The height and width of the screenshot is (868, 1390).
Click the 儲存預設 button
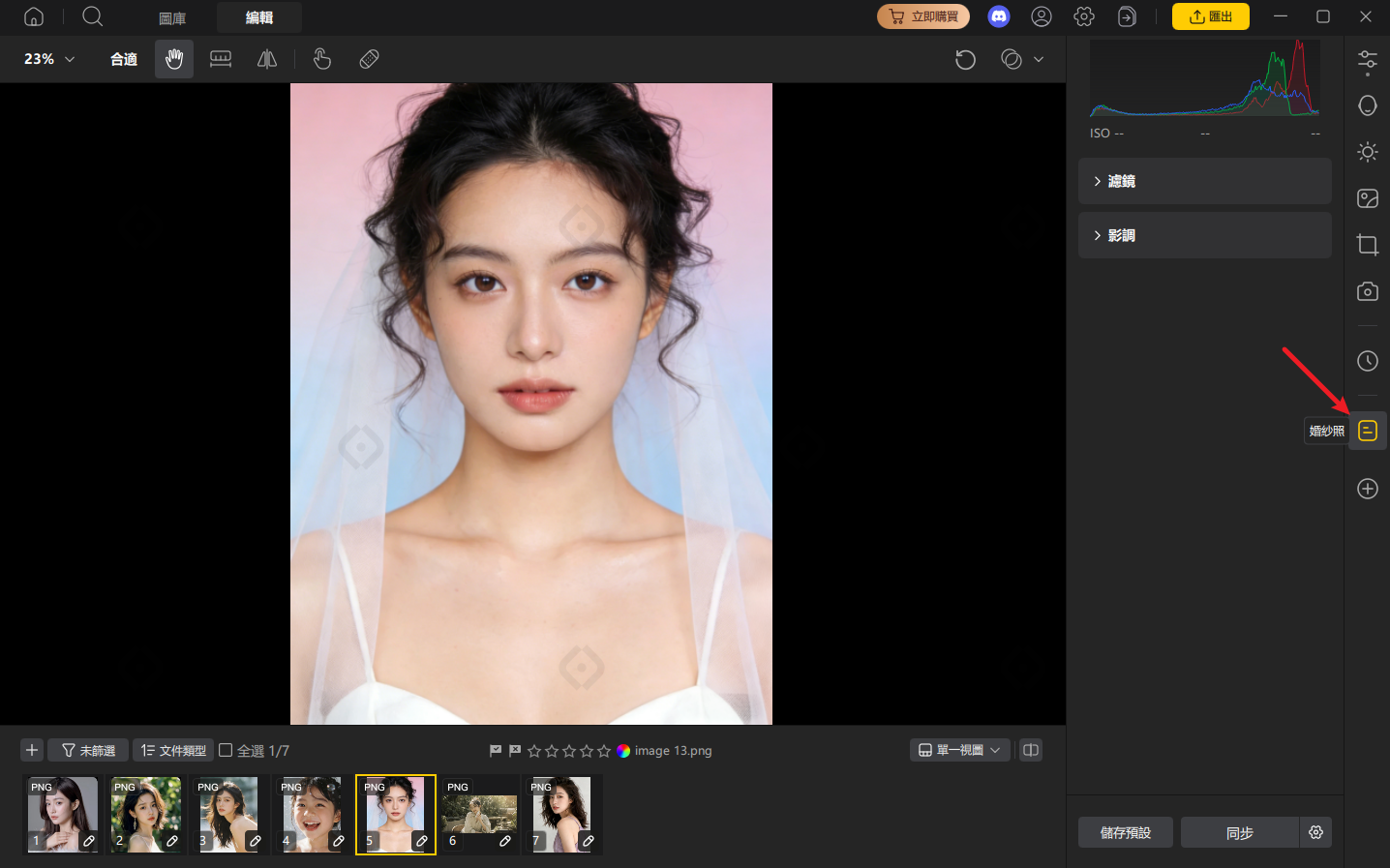coord(1126,832)
